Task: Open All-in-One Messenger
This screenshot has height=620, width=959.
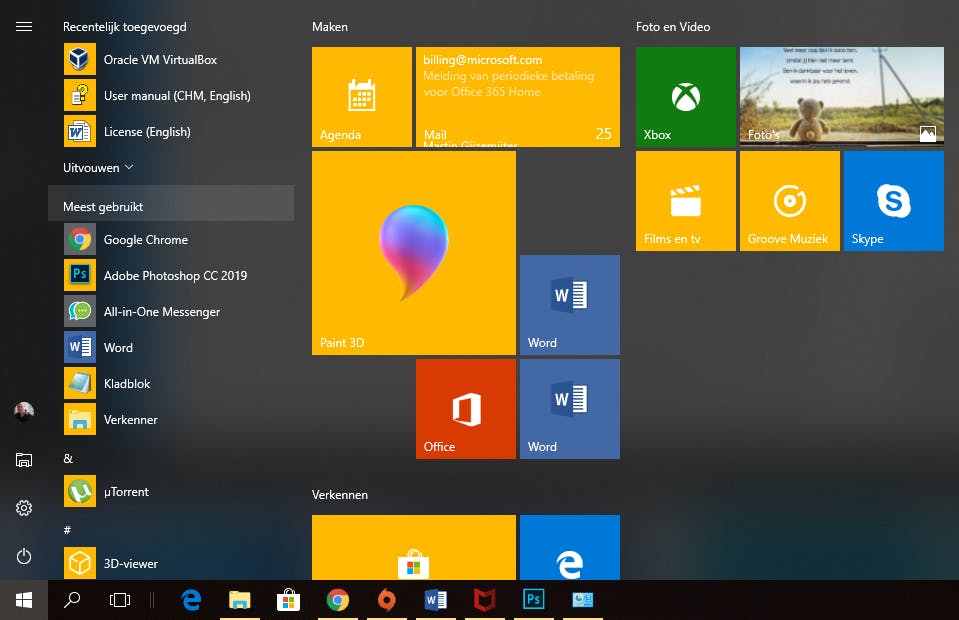Action: 171,311
